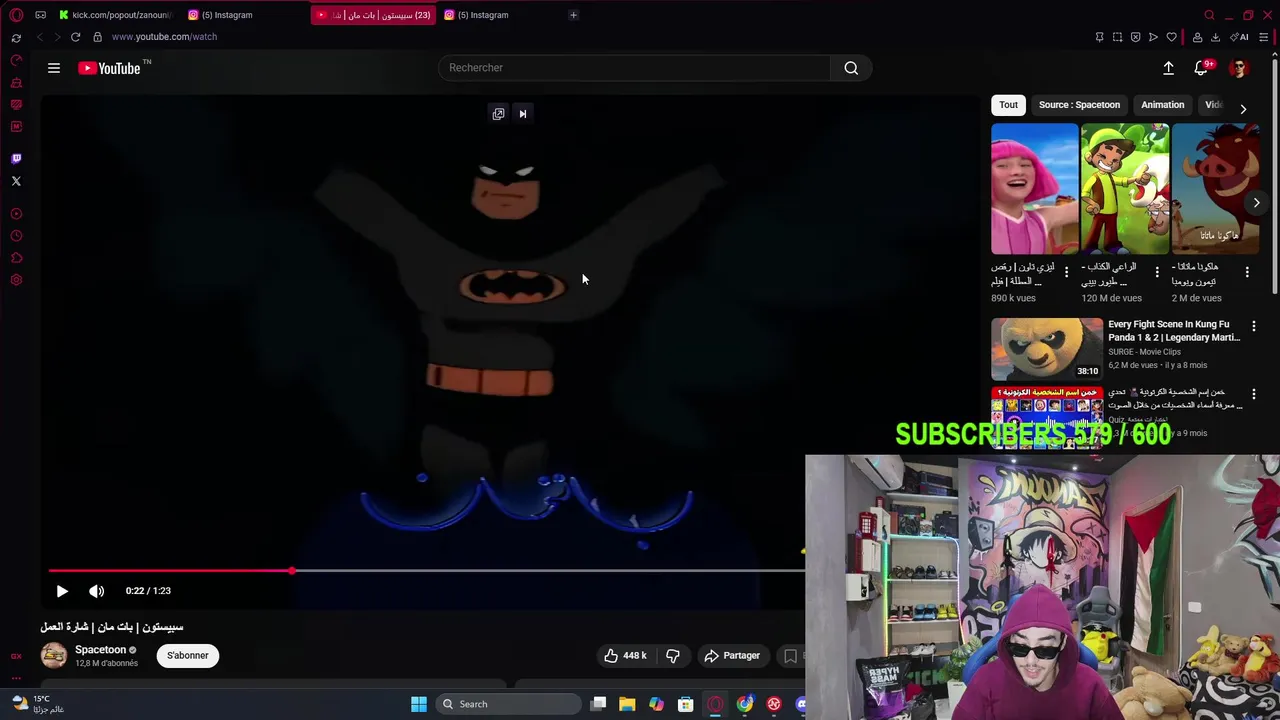Click the browser pin toolbar icon

[x=1099, y=37]
